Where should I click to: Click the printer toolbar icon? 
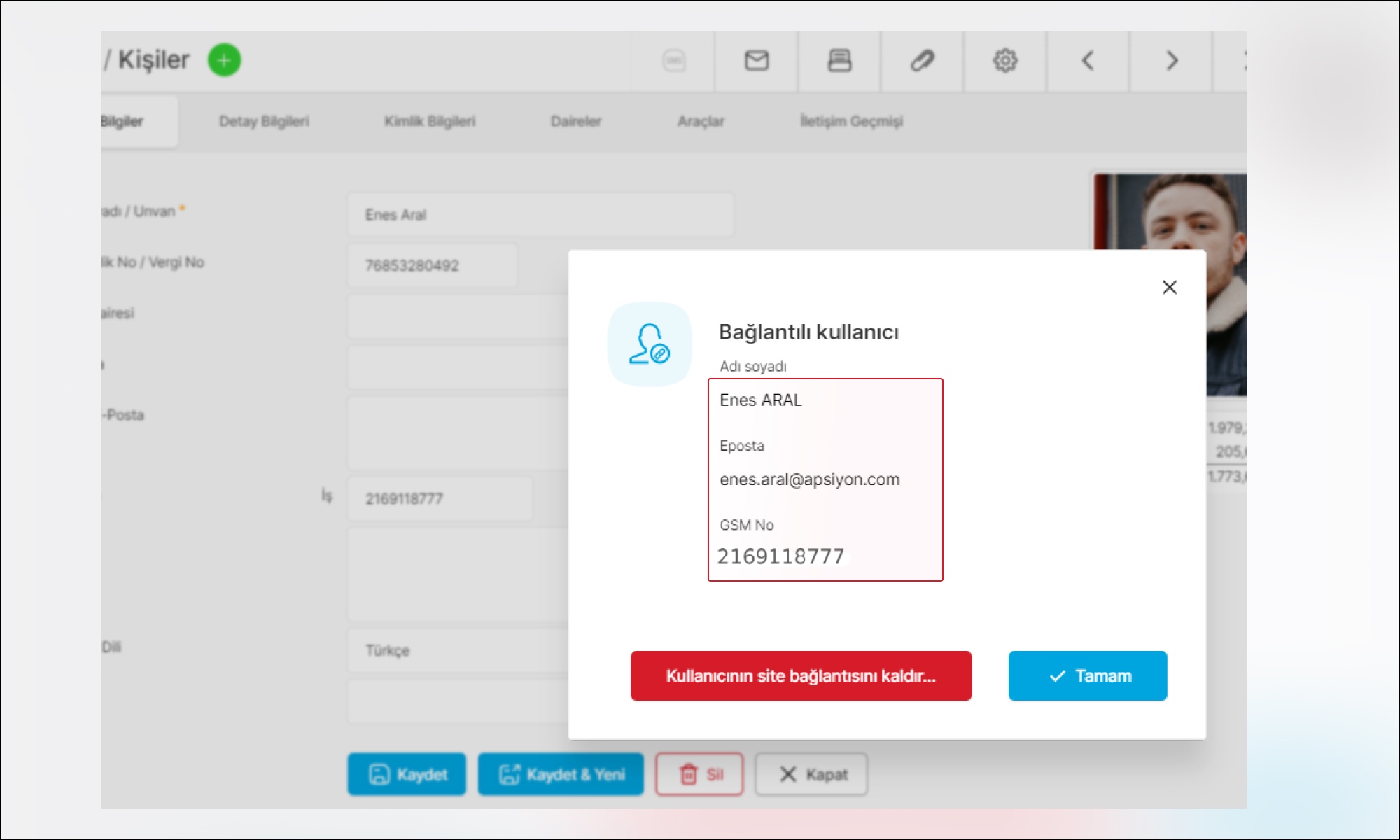point(839,61)
